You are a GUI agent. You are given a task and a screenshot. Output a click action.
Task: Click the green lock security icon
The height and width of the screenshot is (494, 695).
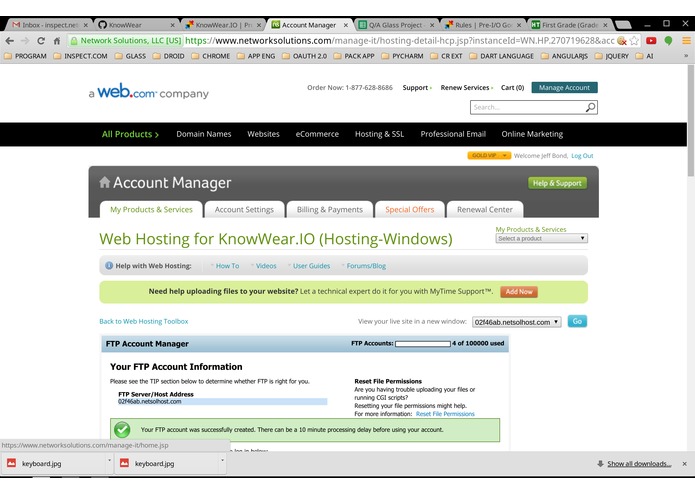pyautogui.click(x=74, y=41)
